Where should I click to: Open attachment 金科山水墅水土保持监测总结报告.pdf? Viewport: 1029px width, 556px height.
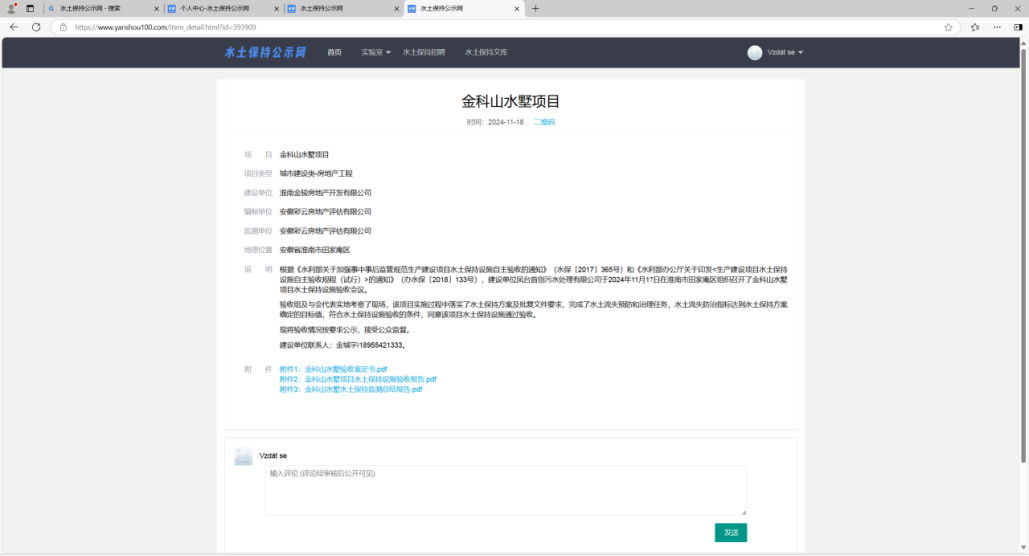tap(363, 389)
